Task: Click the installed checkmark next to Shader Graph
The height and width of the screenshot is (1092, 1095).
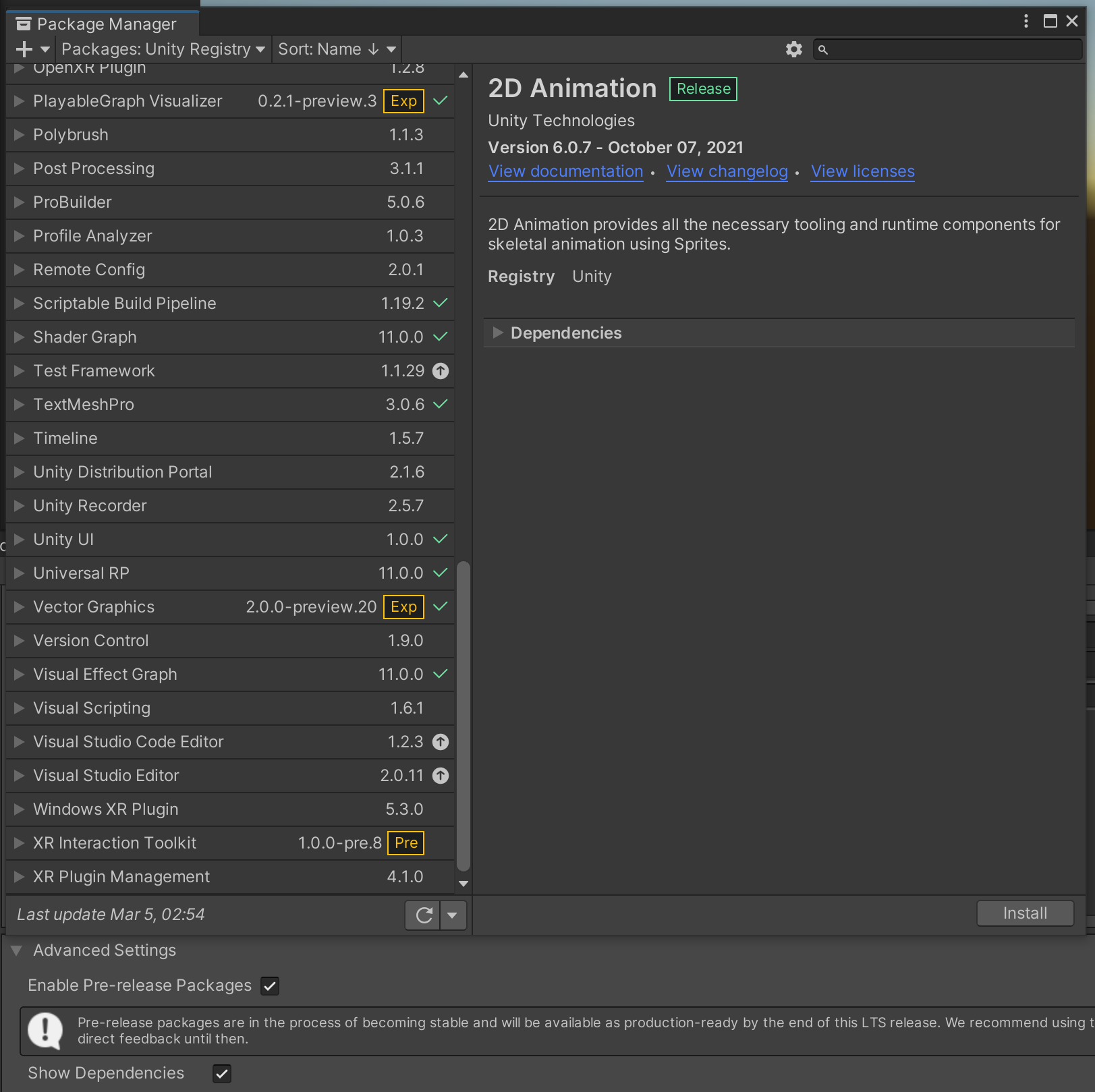Action: click(x=441, y=337)
